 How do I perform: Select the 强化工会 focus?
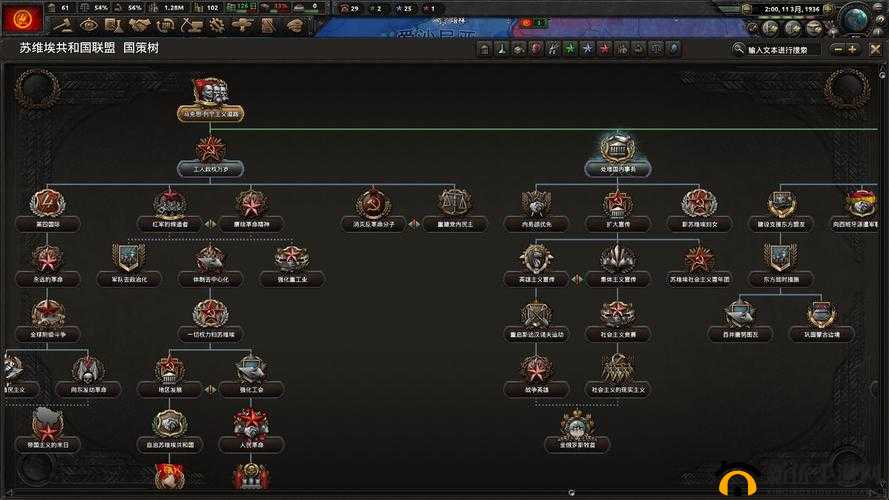pyautogui.click(x=251, y=375)
